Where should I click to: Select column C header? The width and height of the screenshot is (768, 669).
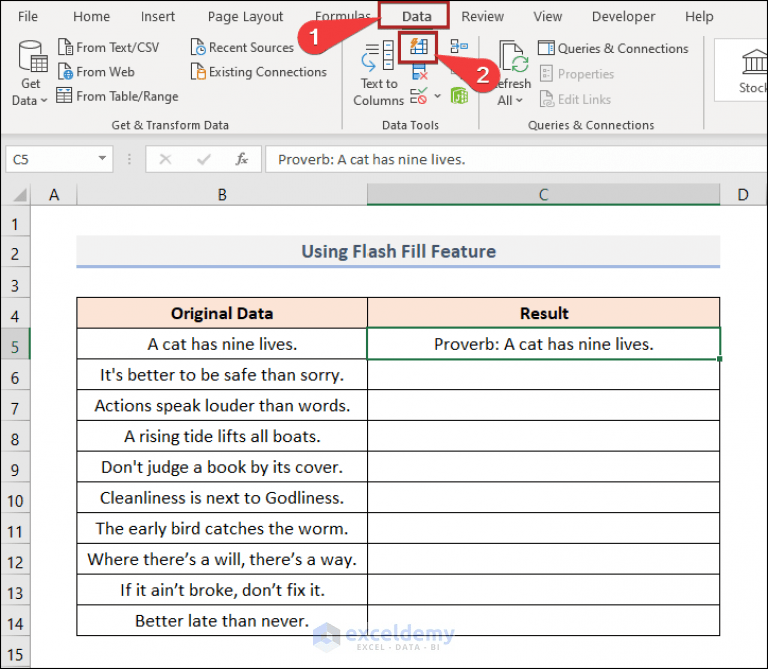click(544, 194)
